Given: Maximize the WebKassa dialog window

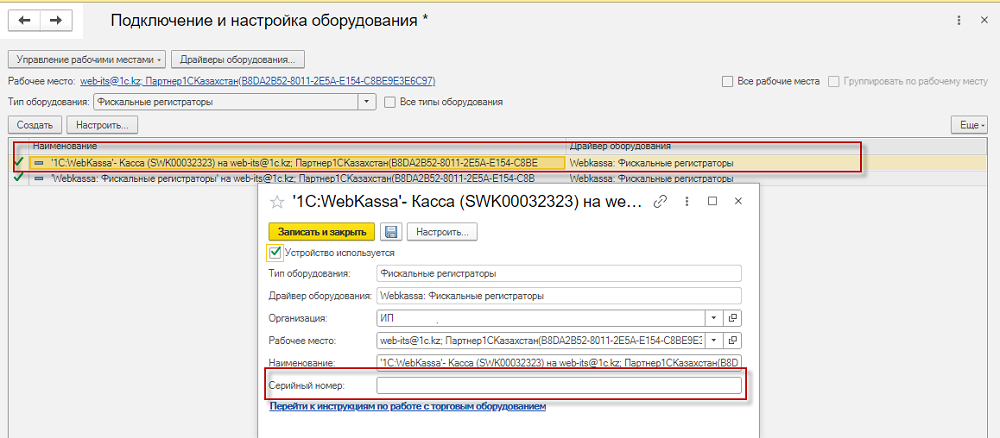Looking at the screenshot, I should point(712,201).
